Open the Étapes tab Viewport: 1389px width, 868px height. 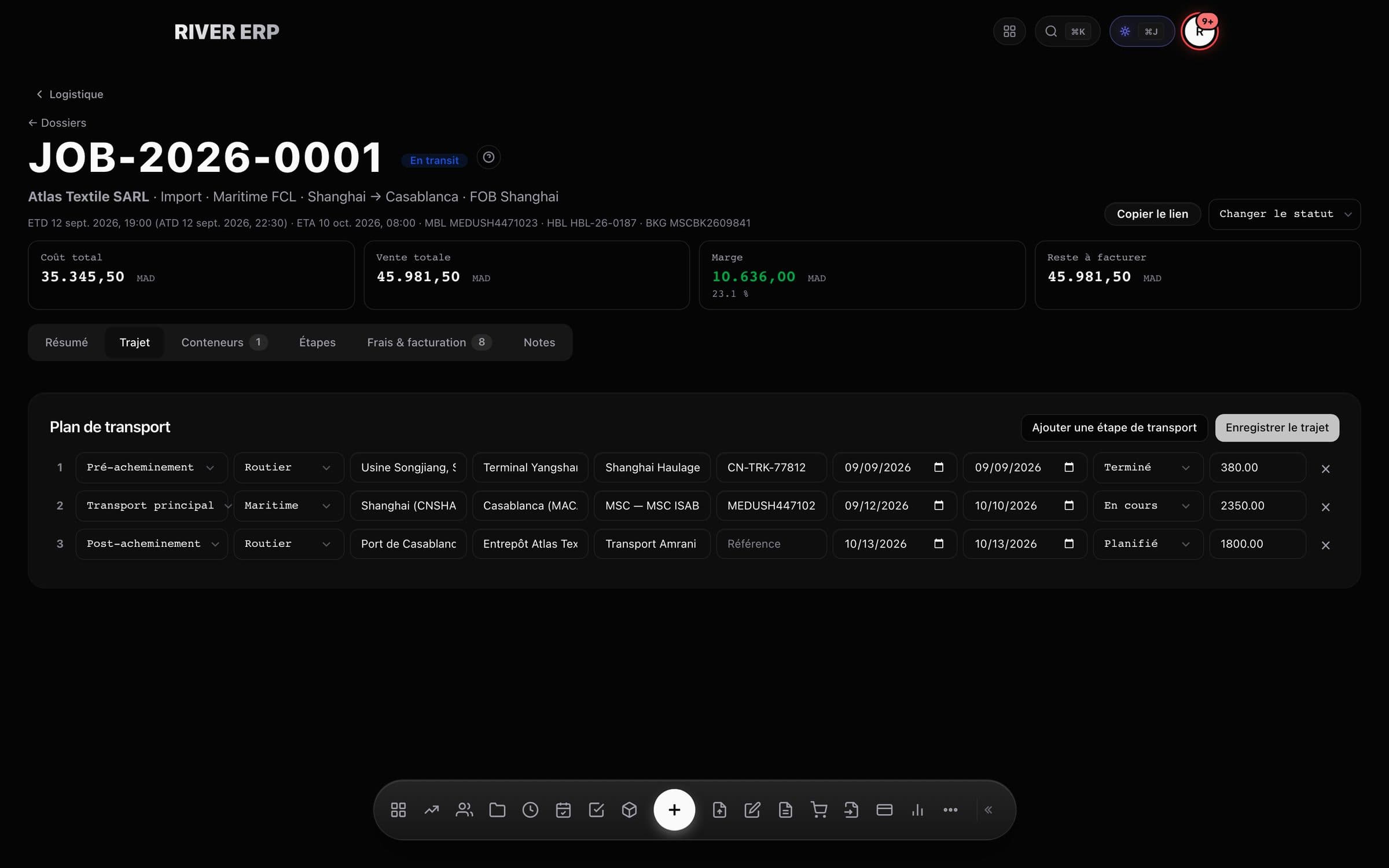pyautogui.click(x=317, y=343)
